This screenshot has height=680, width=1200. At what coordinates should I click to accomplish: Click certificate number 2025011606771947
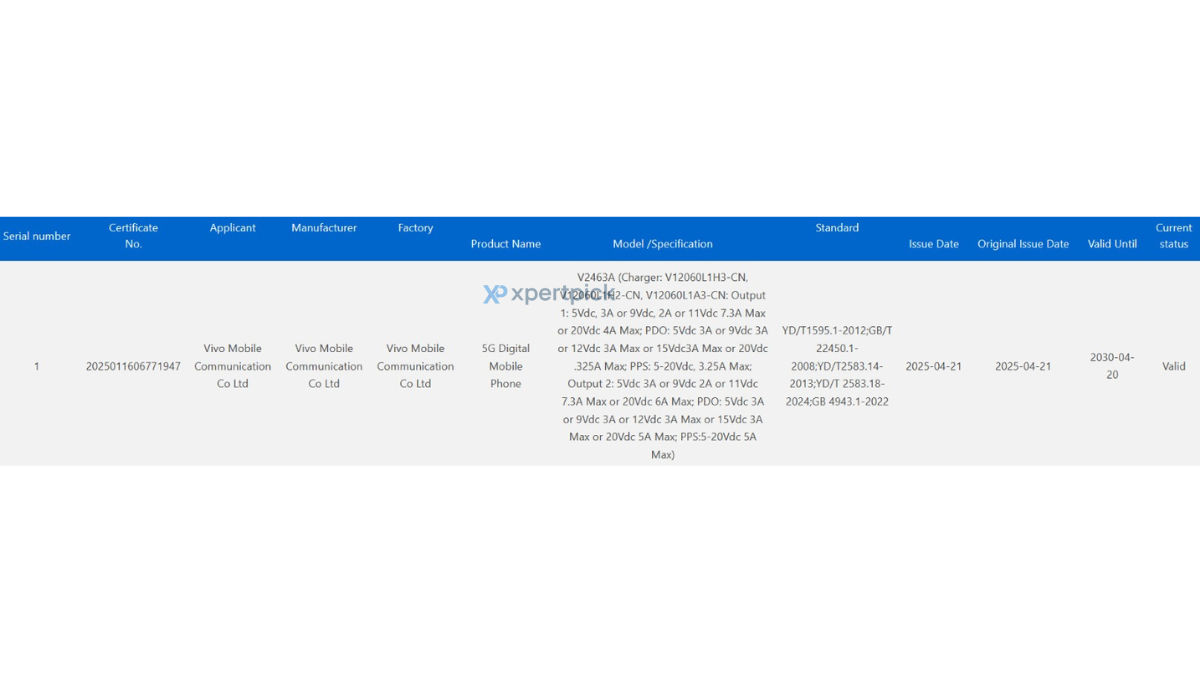(x=133, y=366)
